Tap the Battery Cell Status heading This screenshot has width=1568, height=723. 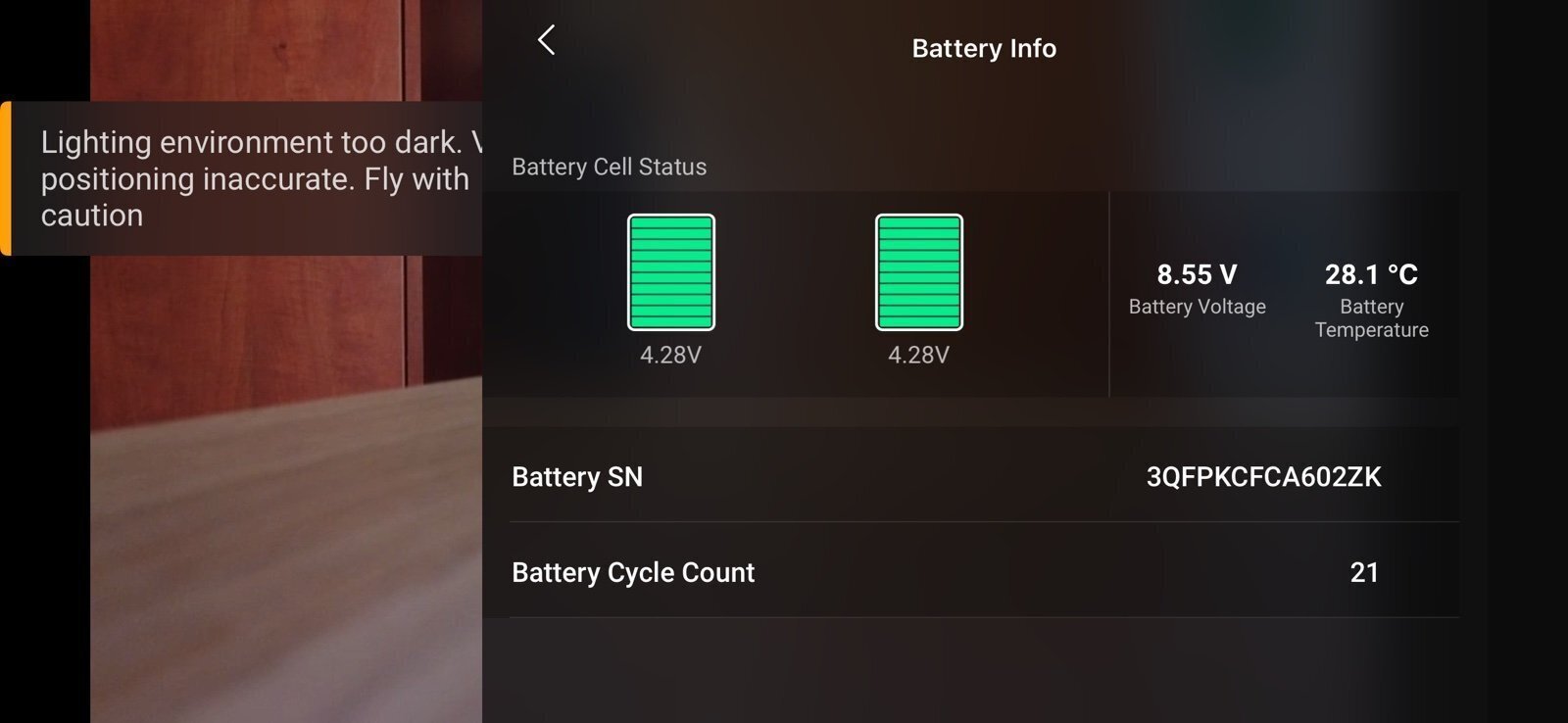point(609,167)
